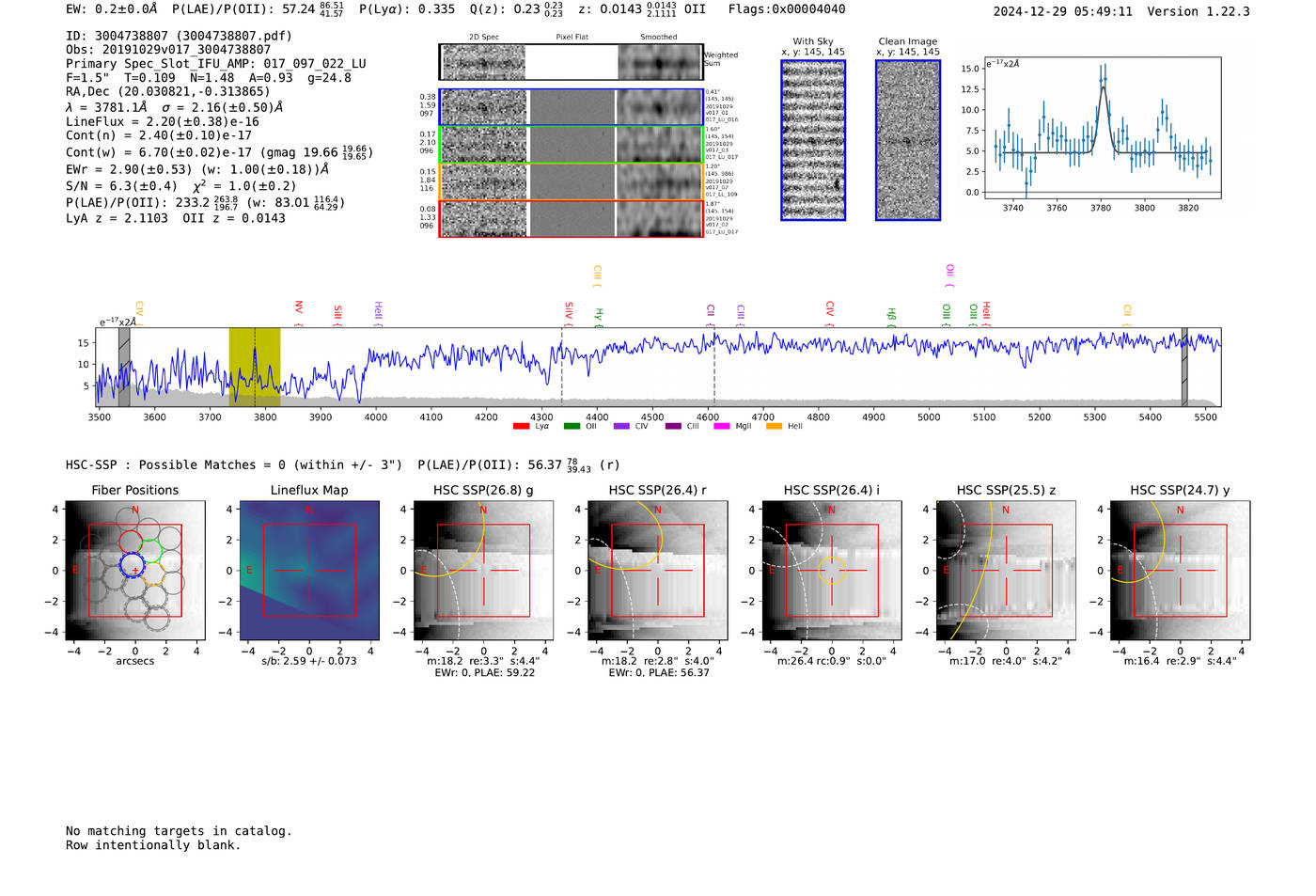
Task: Click the ID: 3004738807 text line
Action: coord(179,36)
